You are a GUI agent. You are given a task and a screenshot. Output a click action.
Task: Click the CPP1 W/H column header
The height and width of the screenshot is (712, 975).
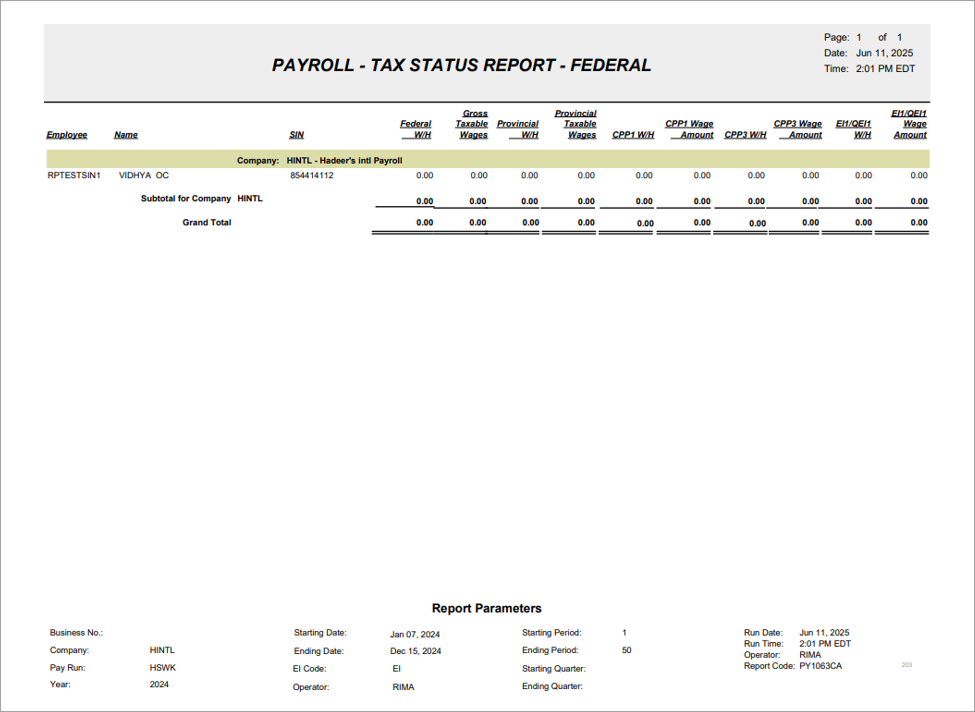coord(633,135)
